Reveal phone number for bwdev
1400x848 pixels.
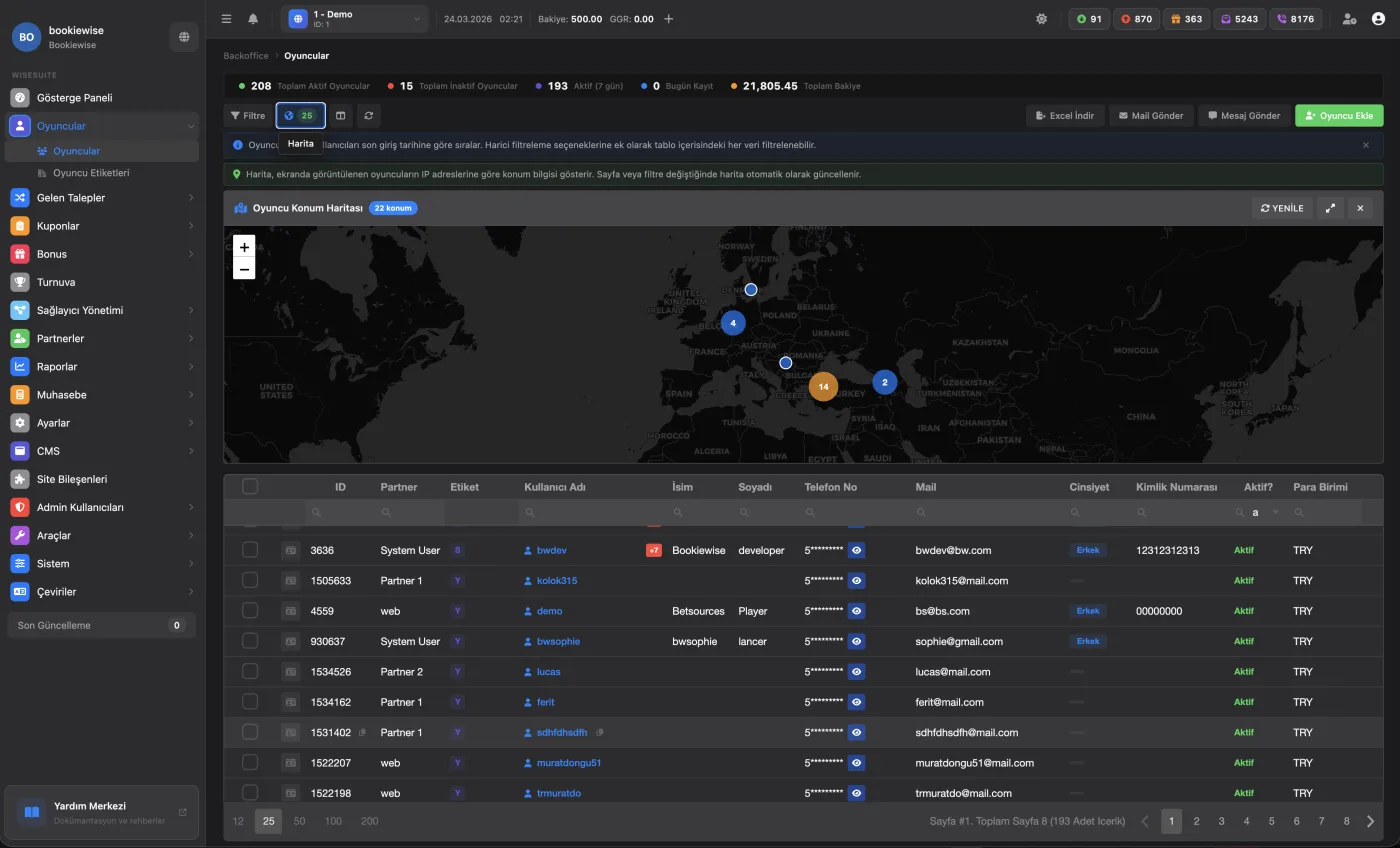coord(857,550)
